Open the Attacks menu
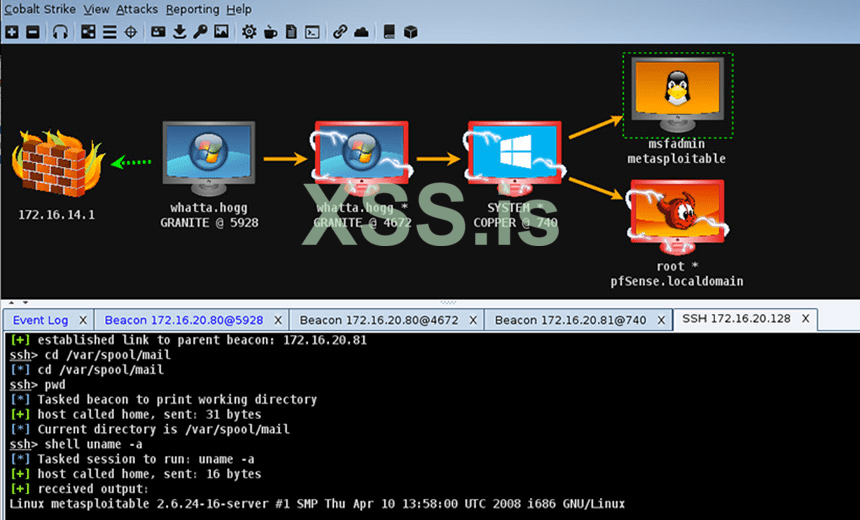The width and height of the screenshot is (860, 520). coord(137,9)
